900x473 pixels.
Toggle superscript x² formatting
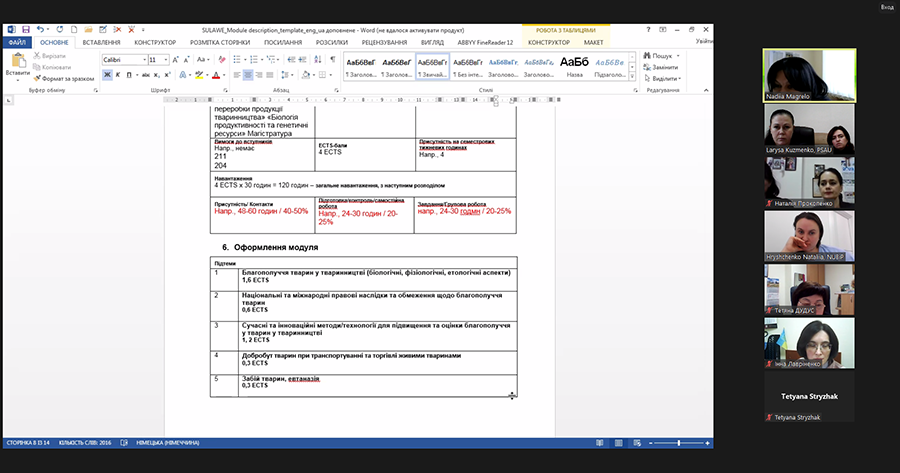[x=167, y=75]
